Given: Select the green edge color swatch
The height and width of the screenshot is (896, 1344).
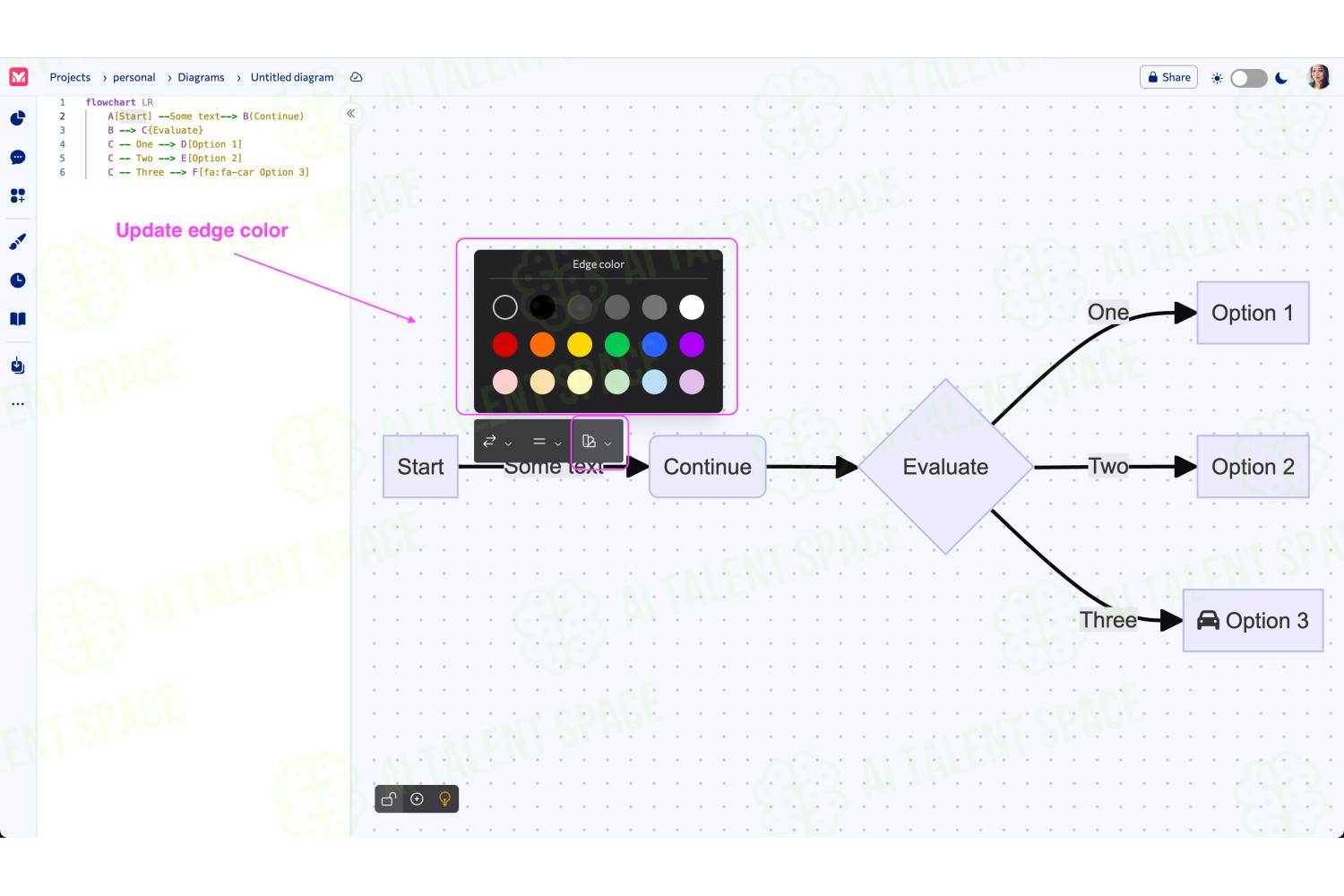Looking at the screenshot, I should 617,344.
